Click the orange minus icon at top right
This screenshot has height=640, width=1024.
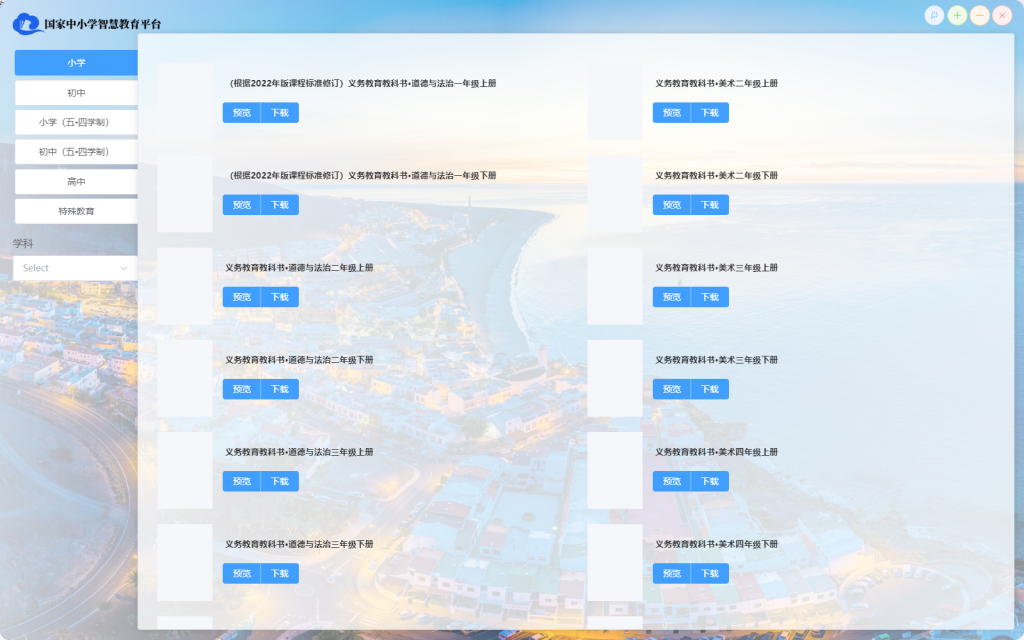tap(980, 15)
